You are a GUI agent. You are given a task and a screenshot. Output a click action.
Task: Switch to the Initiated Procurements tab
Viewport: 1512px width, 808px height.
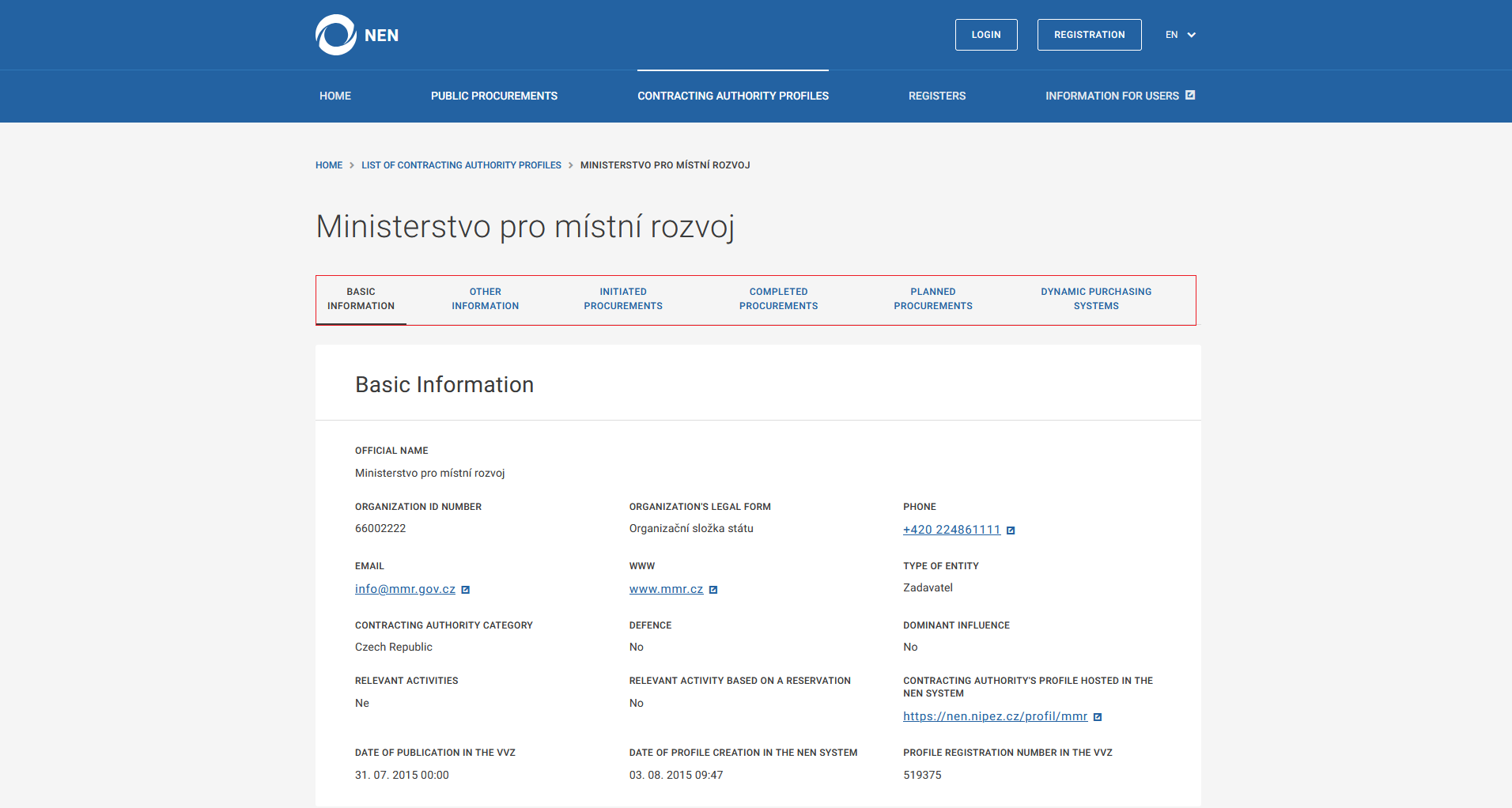coord(623,299)
